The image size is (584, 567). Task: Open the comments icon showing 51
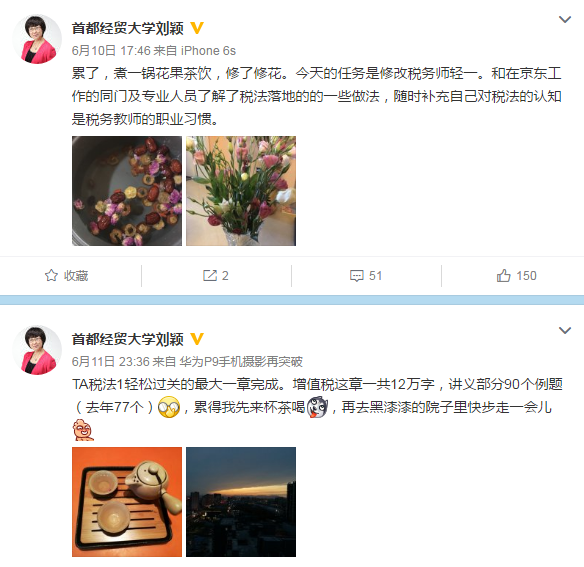[356, 276]
